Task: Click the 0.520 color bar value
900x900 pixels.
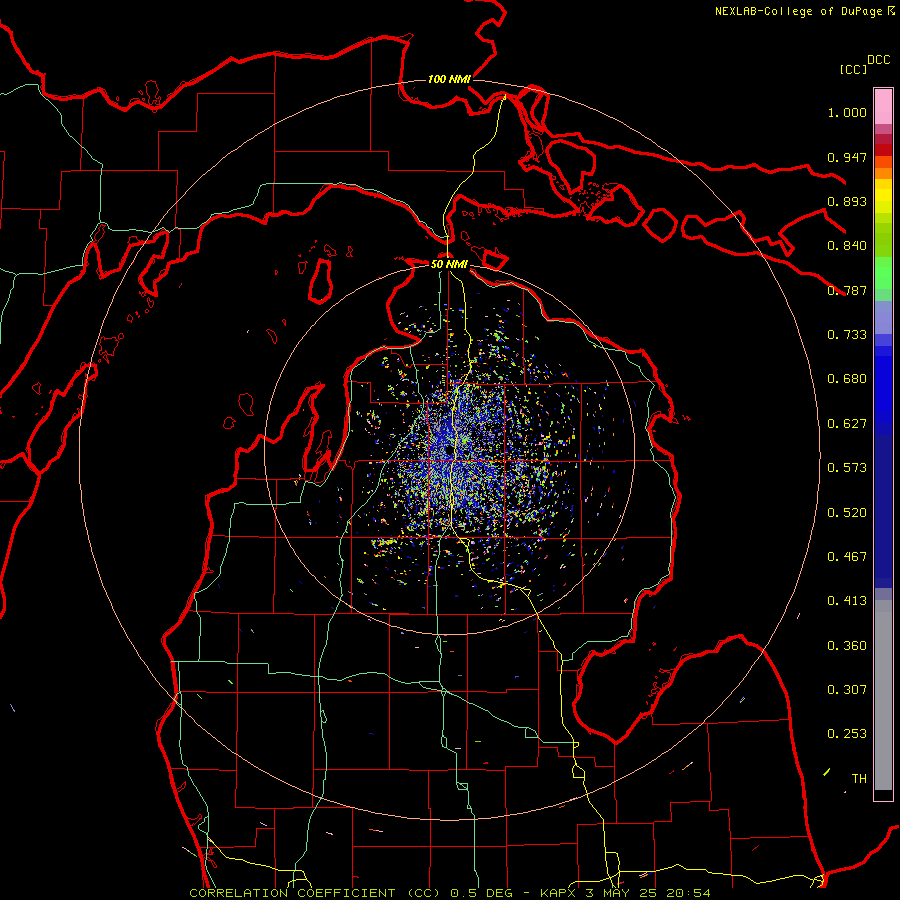Action: [x=847, y=512]
